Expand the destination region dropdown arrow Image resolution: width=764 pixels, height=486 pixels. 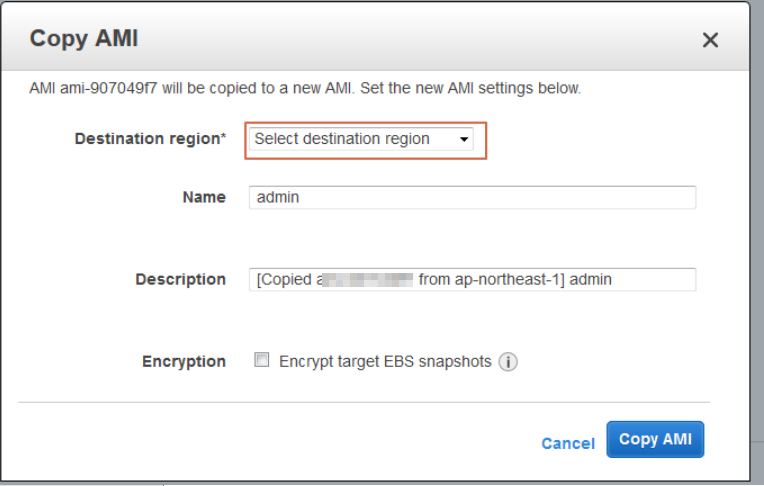464,139
